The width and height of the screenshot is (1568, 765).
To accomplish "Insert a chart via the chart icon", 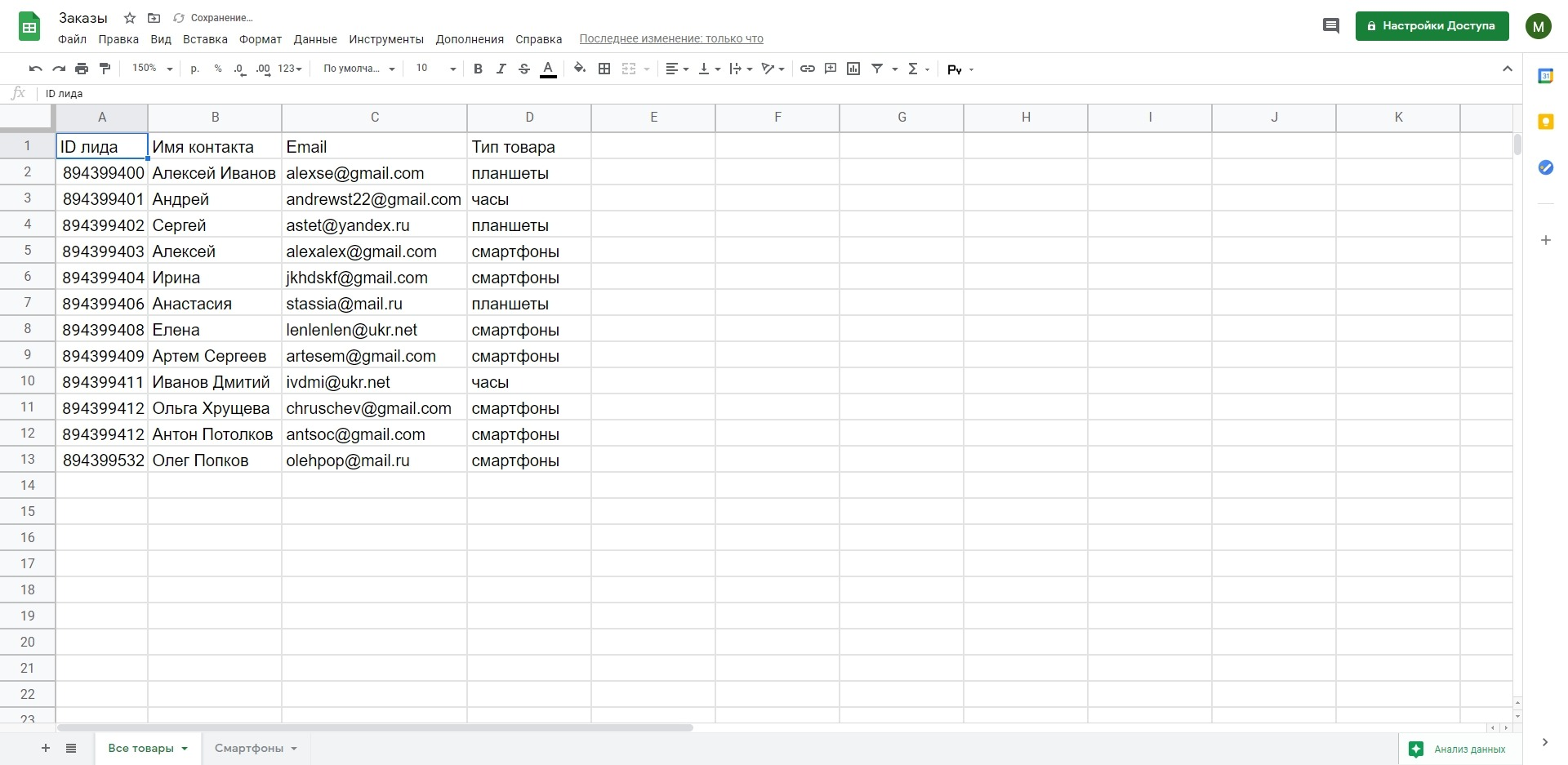I will [x=853, y=69].
